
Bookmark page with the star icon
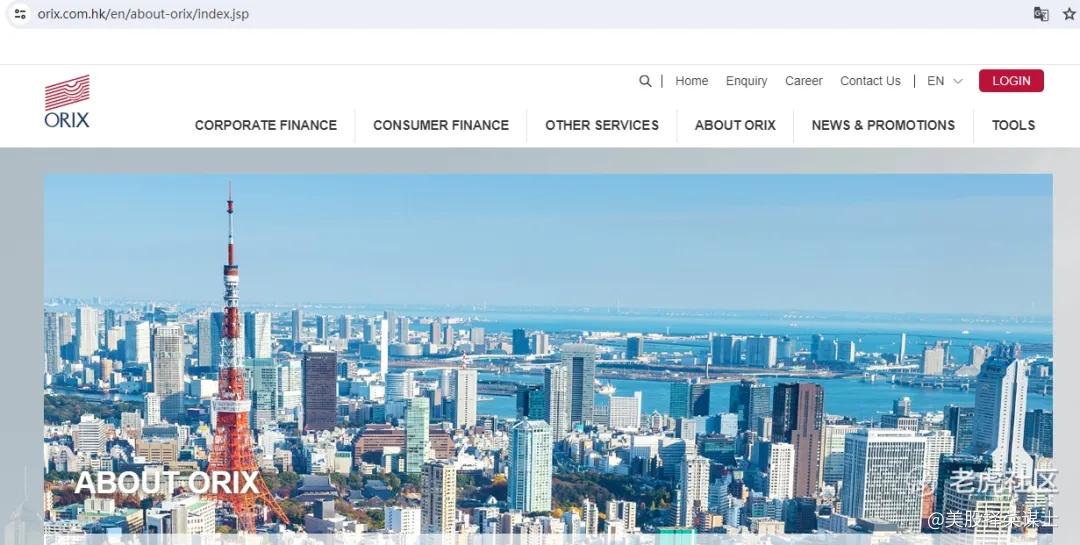1069,14
